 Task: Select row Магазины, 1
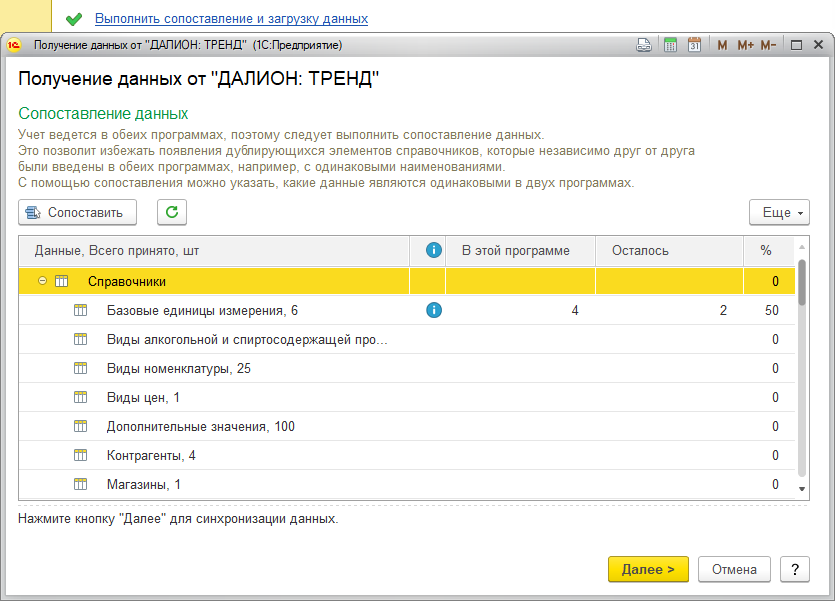[407, 484]
